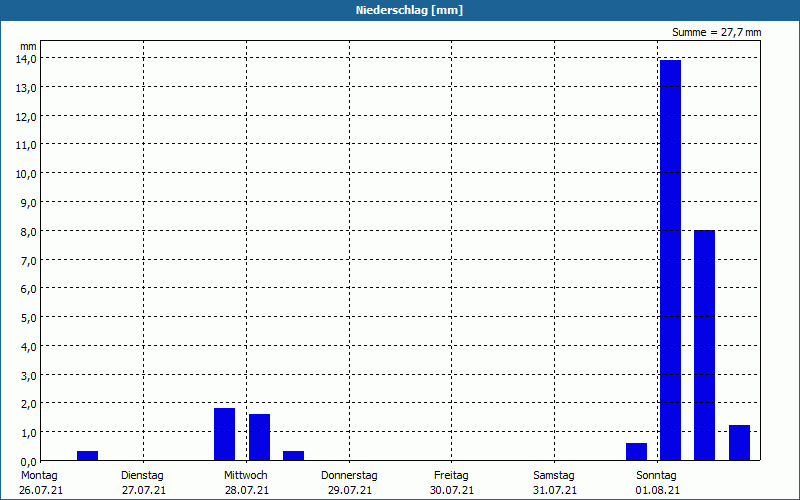Click the 5,0 y-axis value
The width and height of the screenshot is (800, 500).
coord(28,318)
